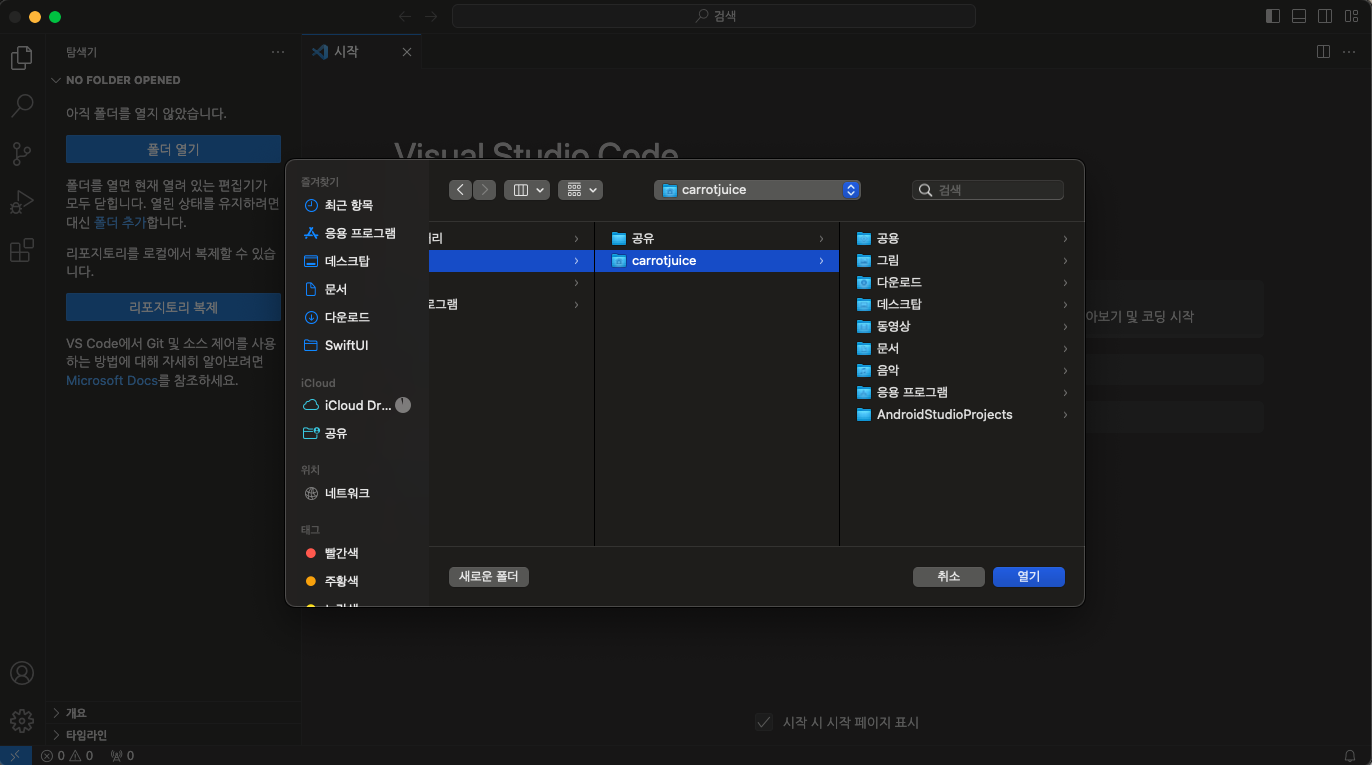Open editor more actions menu
The height and width of the screenshot is (765, 1372).
(1349, 52)
